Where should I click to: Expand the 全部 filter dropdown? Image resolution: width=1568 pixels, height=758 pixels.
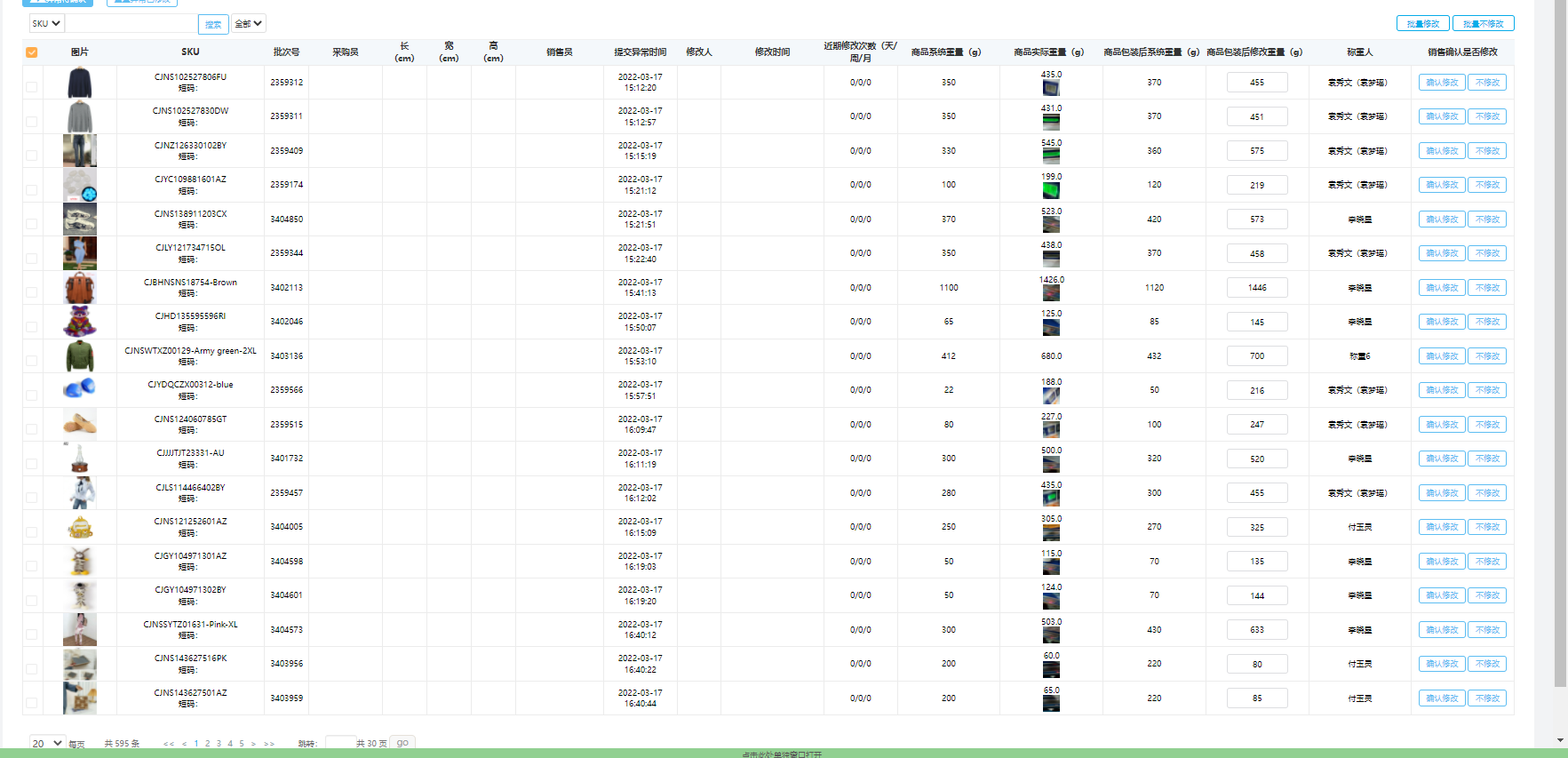[248, 24]
